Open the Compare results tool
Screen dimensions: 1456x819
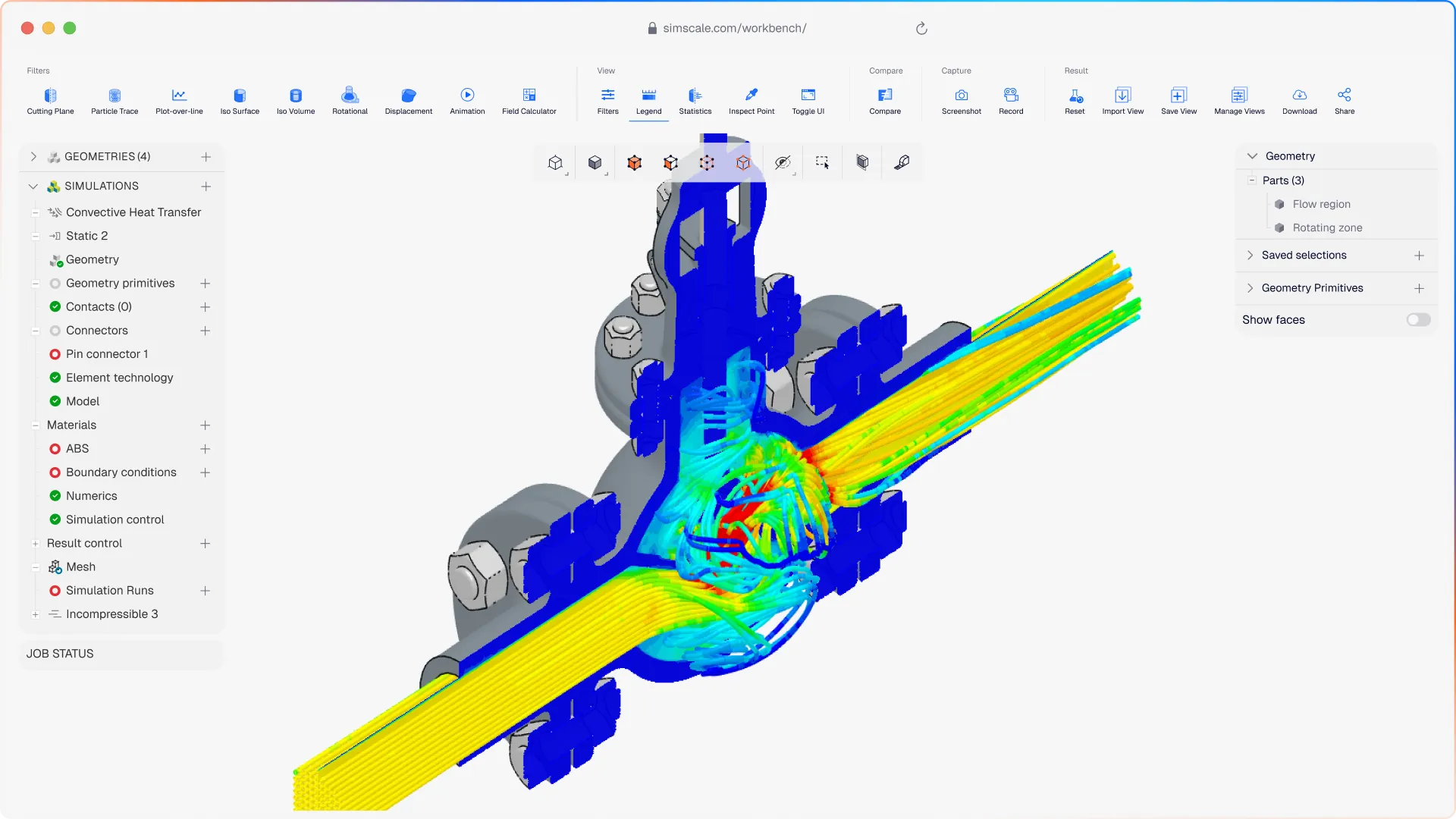[885, 100]
